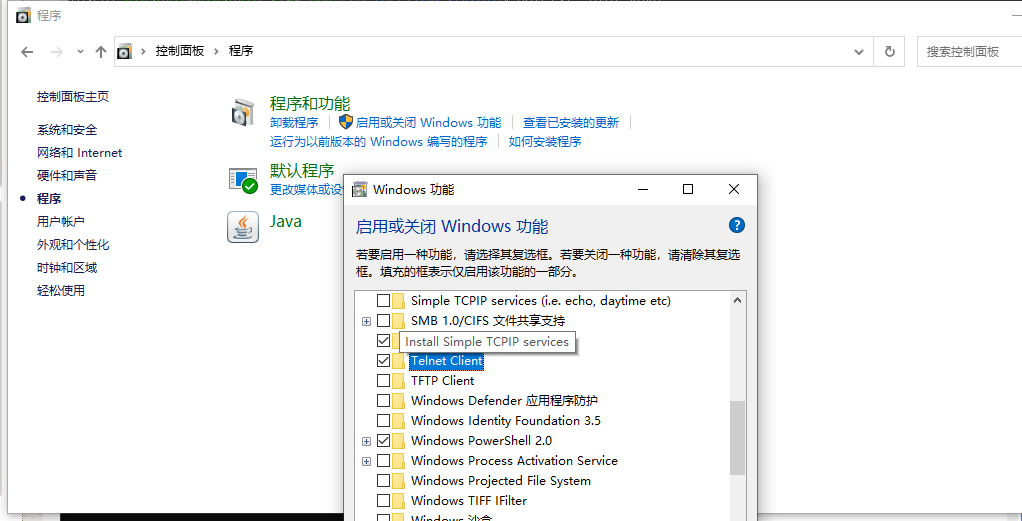Click the Java coffee cup icon
This screenshot has width=1022, height=521.
tap(243, 228)
